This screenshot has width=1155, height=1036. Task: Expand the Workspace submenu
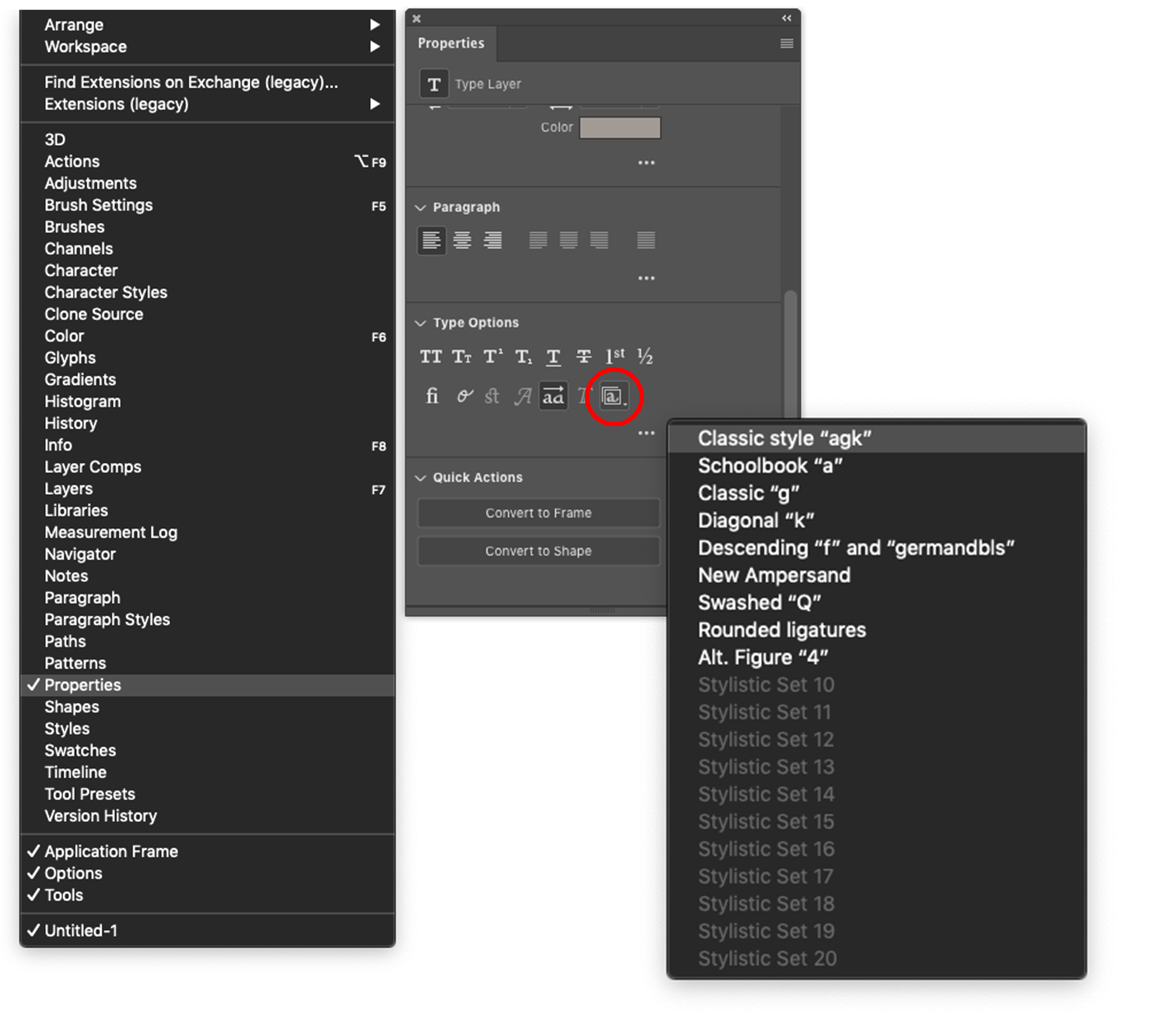85,47
